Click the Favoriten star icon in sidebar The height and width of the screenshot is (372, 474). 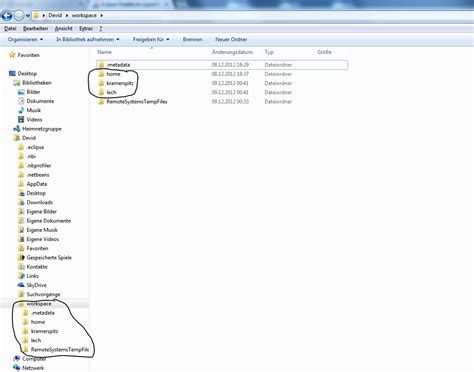pos(12,55)
